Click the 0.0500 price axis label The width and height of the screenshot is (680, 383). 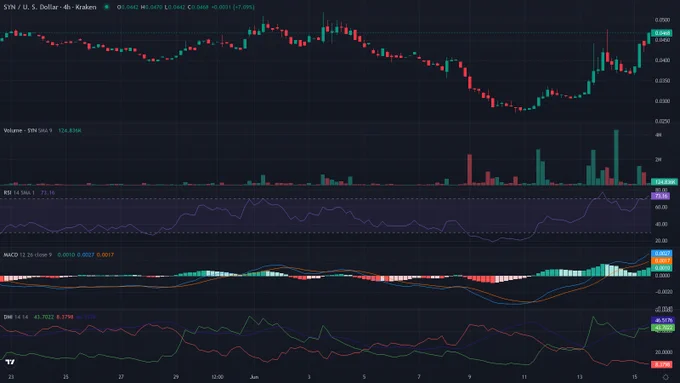pyautogui.click(x=662, y=20)
